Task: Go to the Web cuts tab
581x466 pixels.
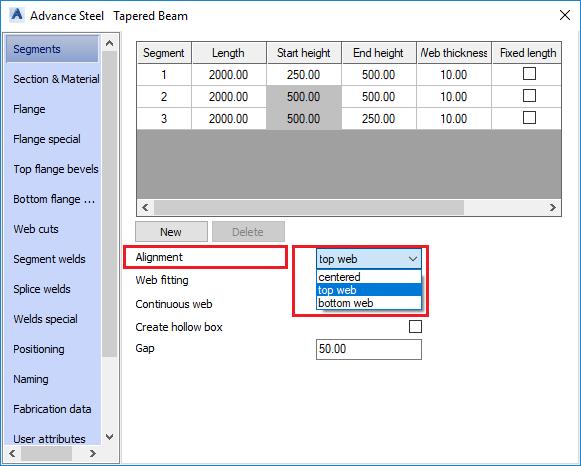Action: (x=36, y=229)
